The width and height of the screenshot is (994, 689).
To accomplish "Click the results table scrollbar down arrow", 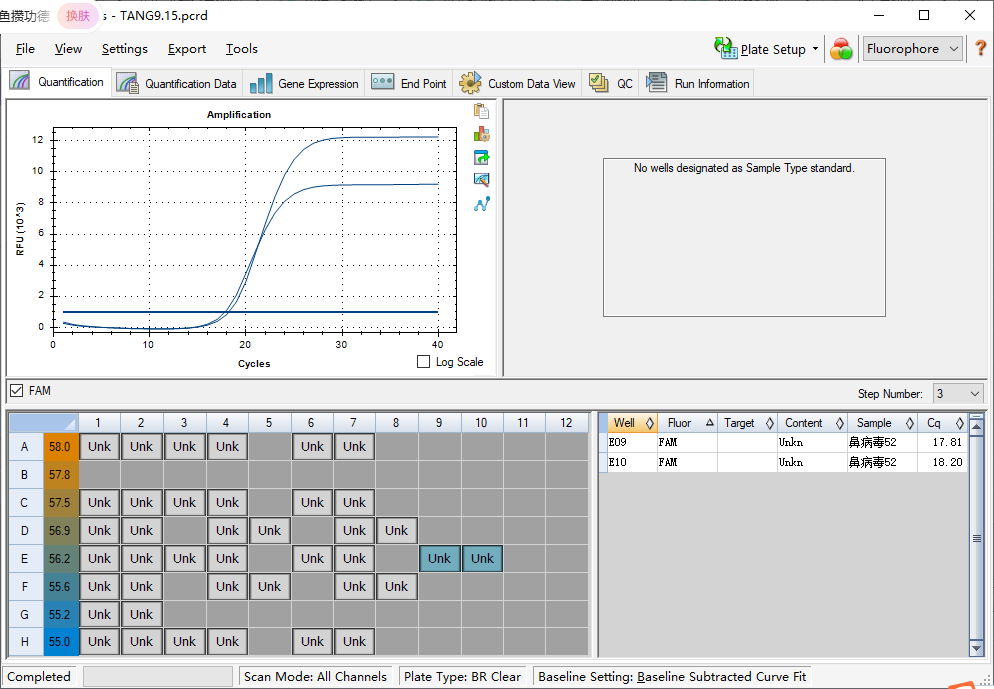I will (x=976, y=648).
